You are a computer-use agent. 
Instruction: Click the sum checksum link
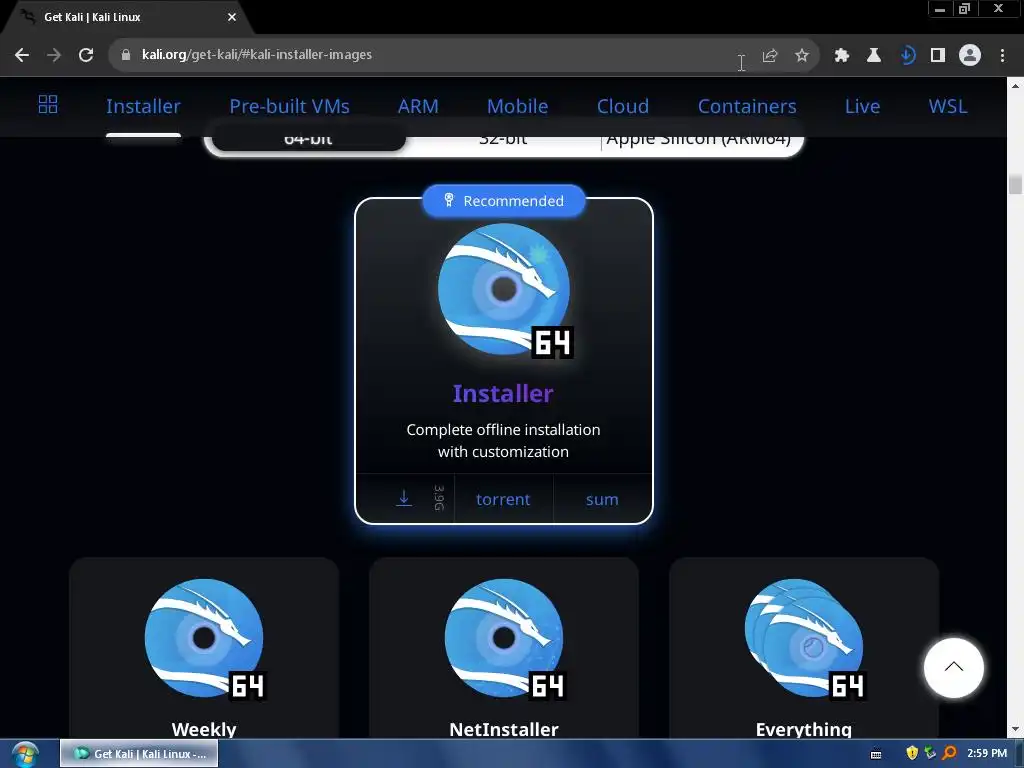click(x=602, y=499)
